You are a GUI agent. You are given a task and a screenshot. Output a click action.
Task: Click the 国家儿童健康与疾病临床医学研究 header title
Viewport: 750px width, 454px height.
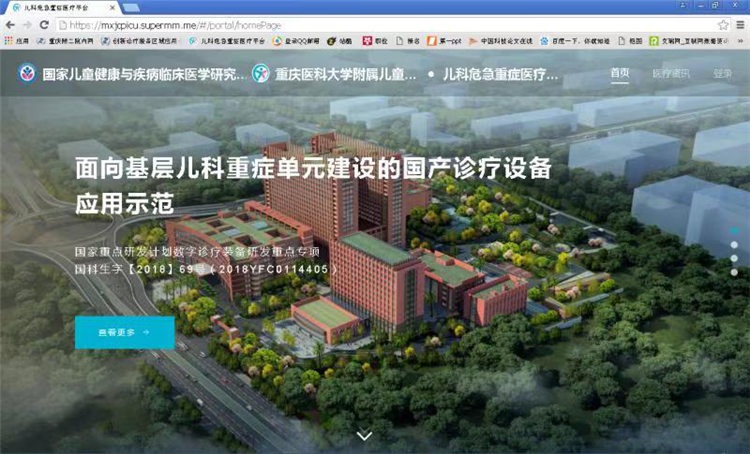tap(143, 74)
